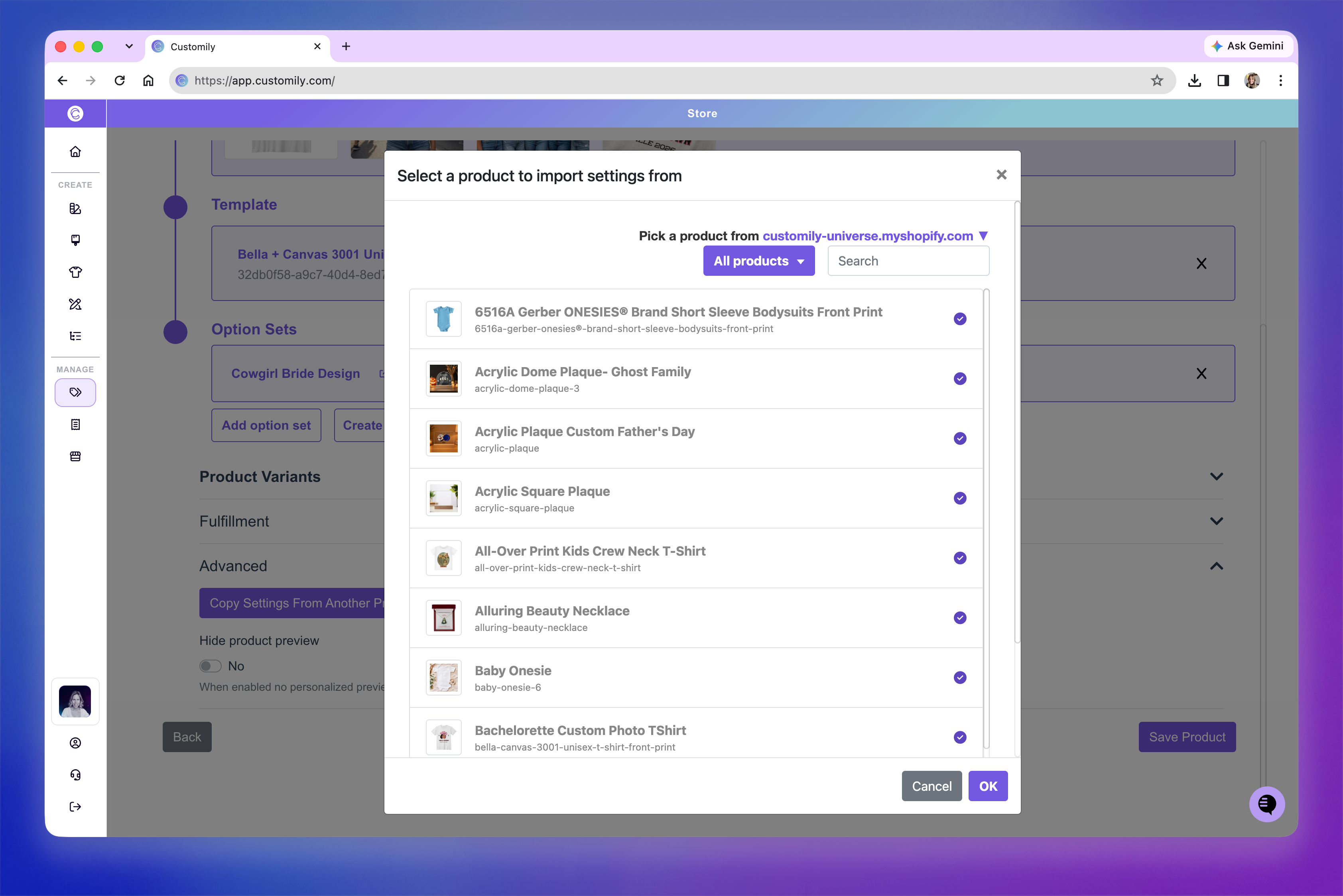Screen dimensions: 1343x896
Task: Select the 6516A Gerber ONESIES product checkmark
Action: click(x=960, y=319)
